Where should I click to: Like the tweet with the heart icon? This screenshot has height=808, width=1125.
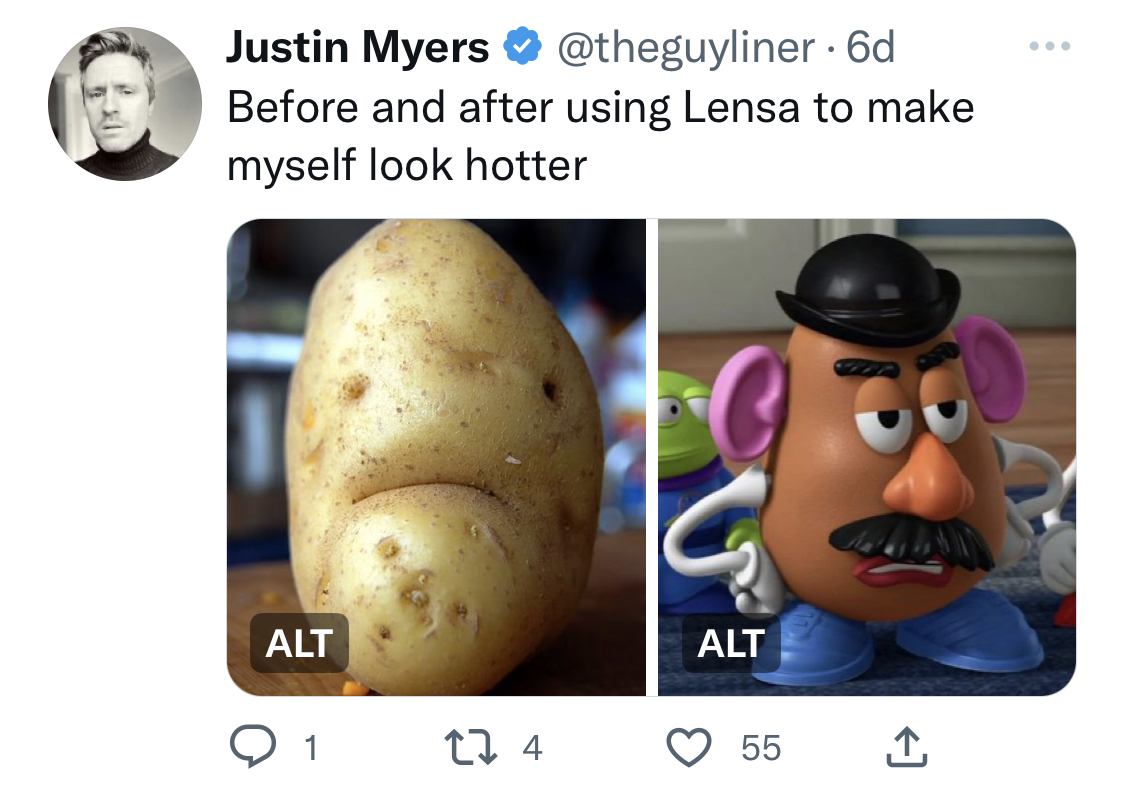tap(689, 747)
